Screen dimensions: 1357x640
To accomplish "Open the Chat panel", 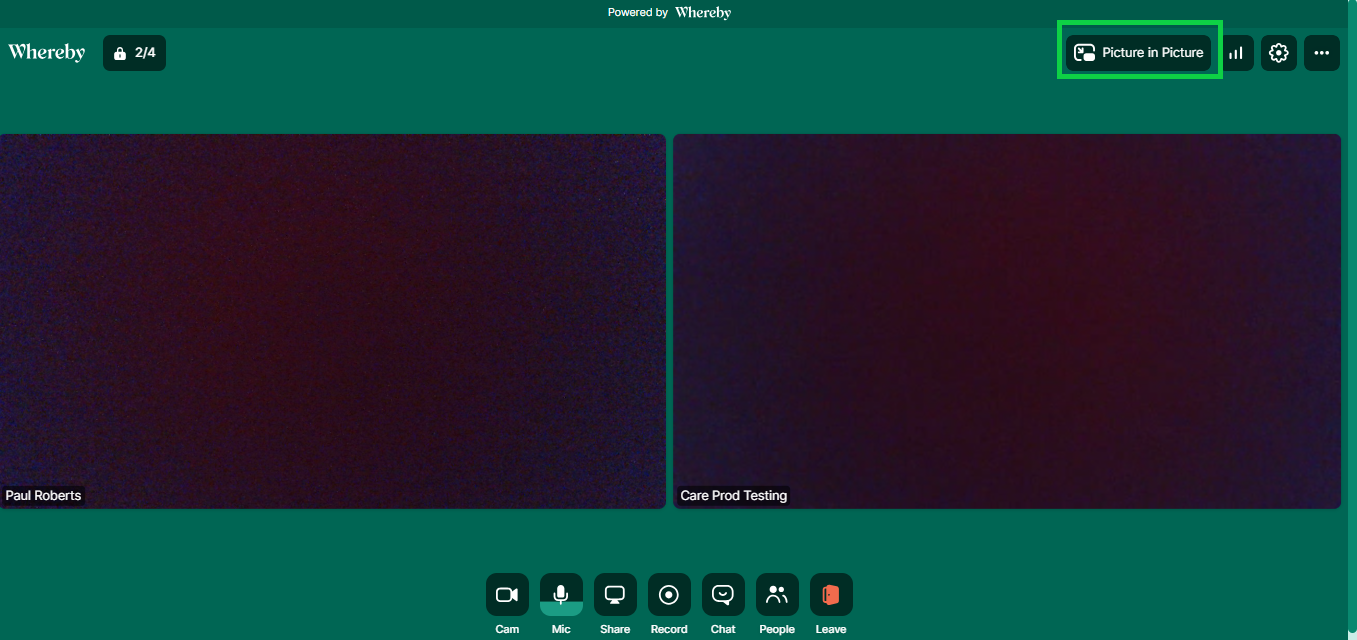I will pyautogui.click(x=723, y=595).
